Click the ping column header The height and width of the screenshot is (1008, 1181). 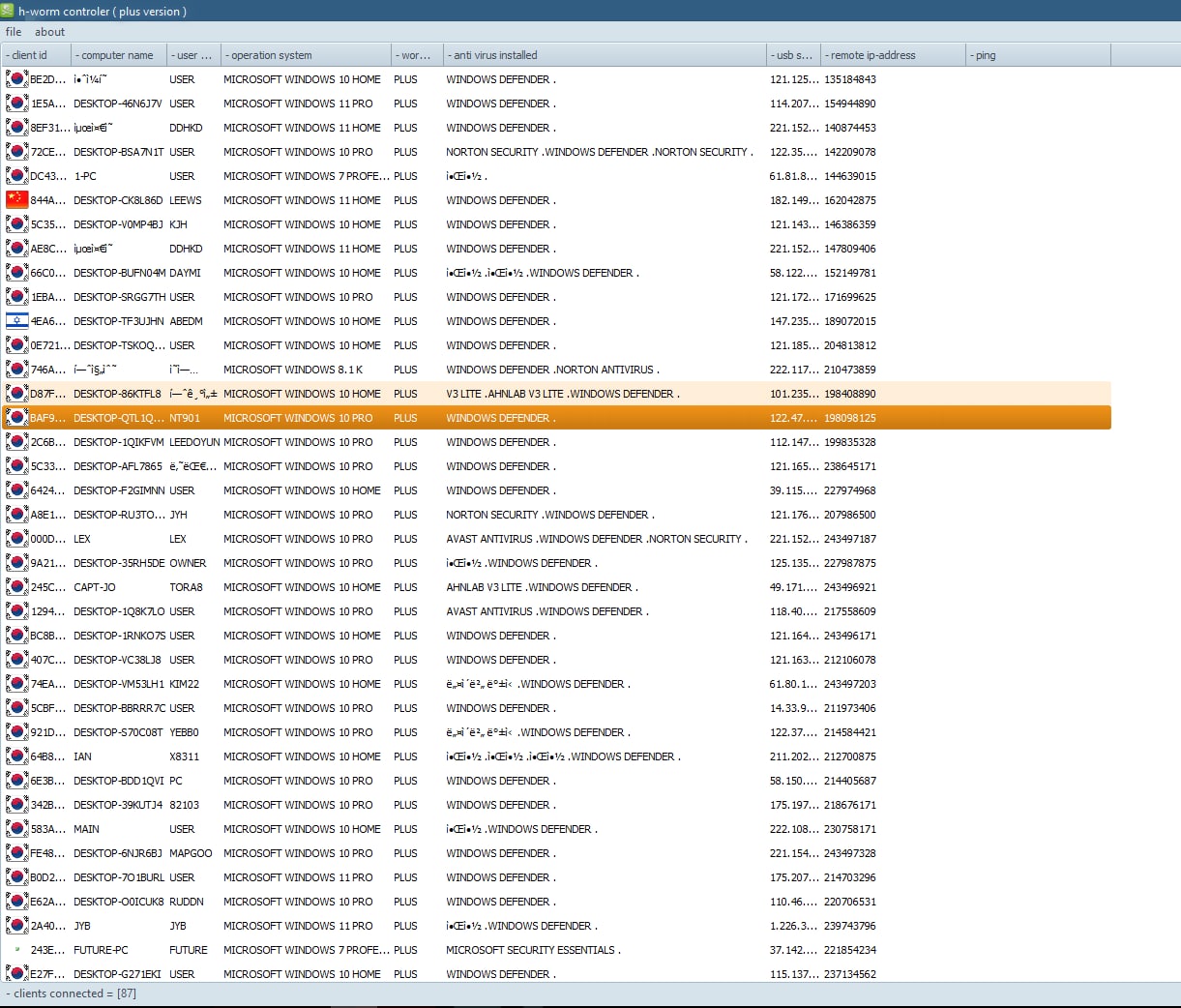(x=1038, y=55)
